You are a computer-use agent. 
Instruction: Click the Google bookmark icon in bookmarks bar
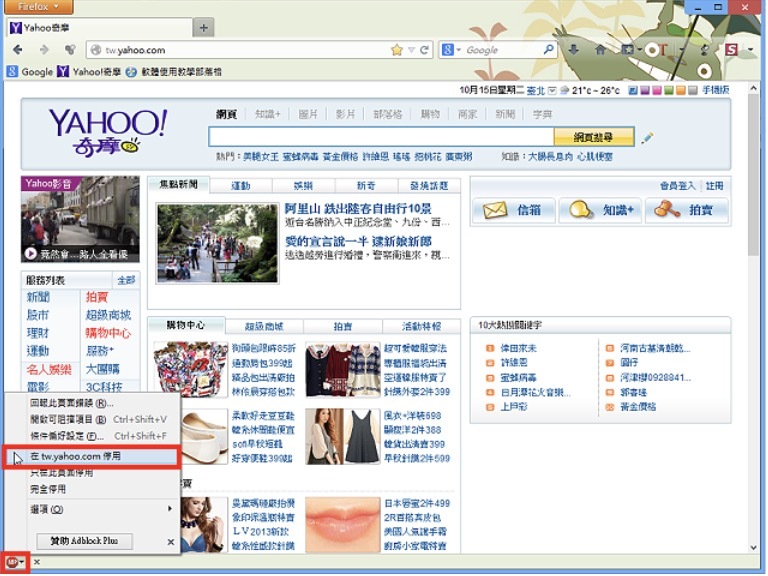(x=12, y=72)
